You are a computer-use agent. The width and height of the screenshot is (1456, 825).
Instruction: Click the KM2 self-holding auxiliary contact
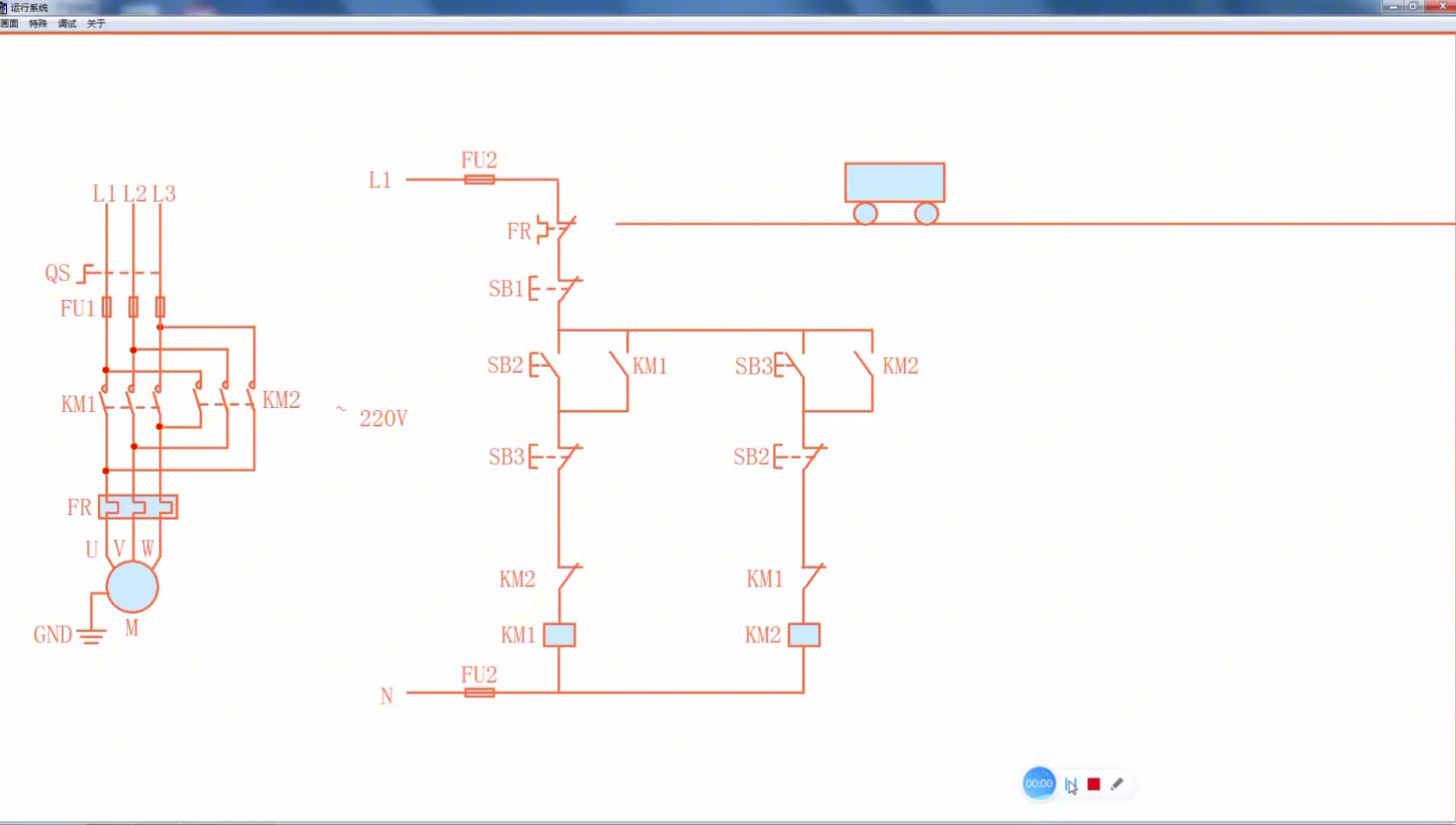pyautogui.click(x=864, y=365)
